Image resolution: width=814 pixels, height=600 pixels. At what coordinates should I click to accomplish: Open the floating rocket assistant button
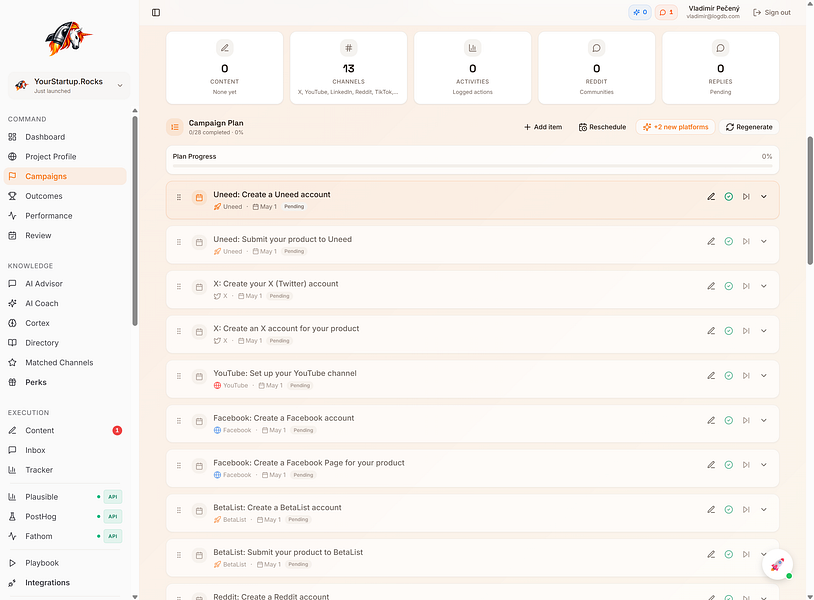coord(777,564)
